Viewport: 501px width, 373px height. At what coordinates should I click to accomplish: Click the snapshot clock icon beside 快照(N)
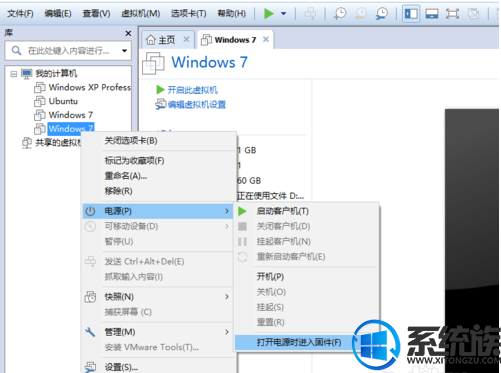[x=90, y=297]
